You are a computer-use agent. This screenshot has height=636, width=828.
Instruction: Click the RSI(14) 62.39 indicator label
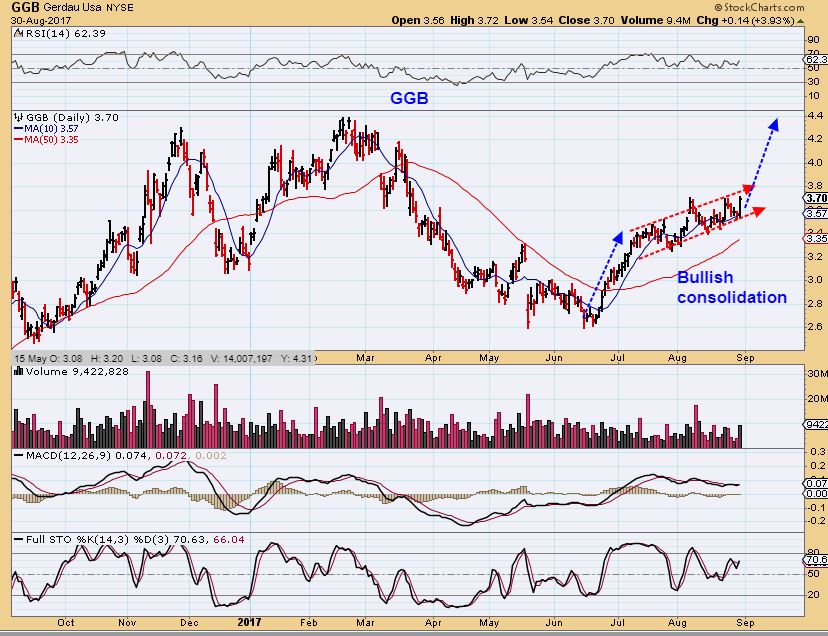click(x=65, y=33)
